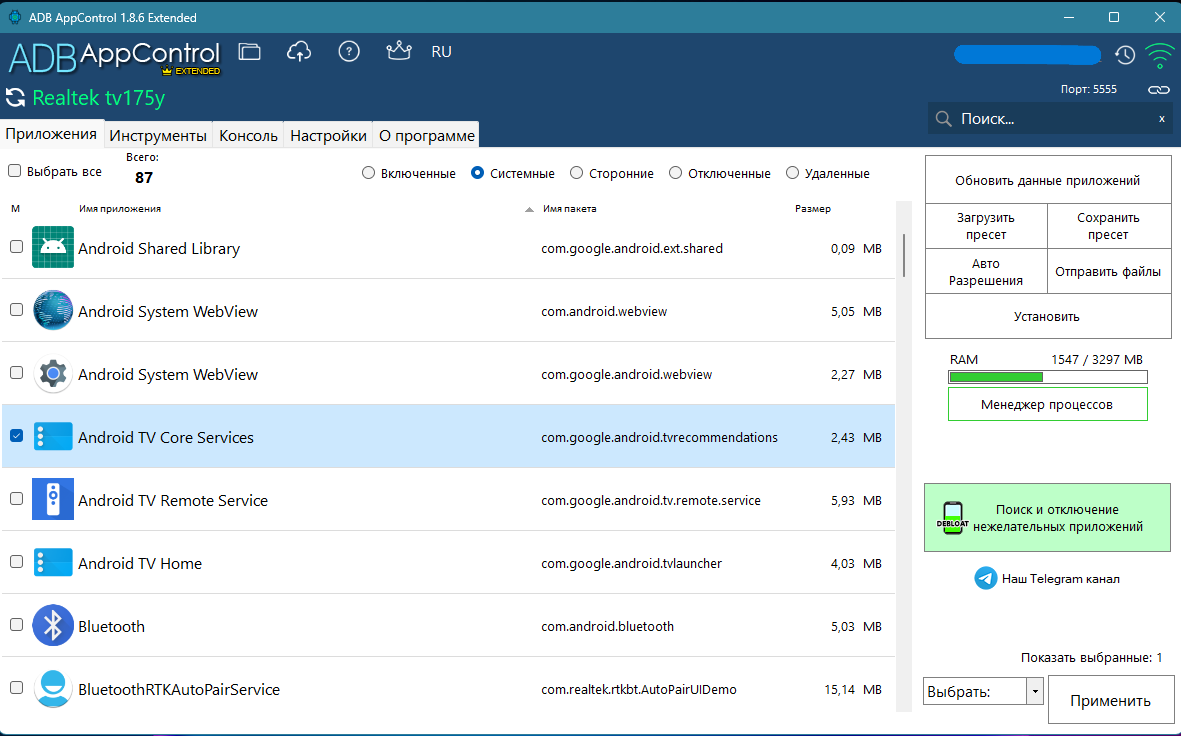Screen dimensions: 1181x736
Task: Click the Отправить файлы button
Action: (x=1109, y=272)
